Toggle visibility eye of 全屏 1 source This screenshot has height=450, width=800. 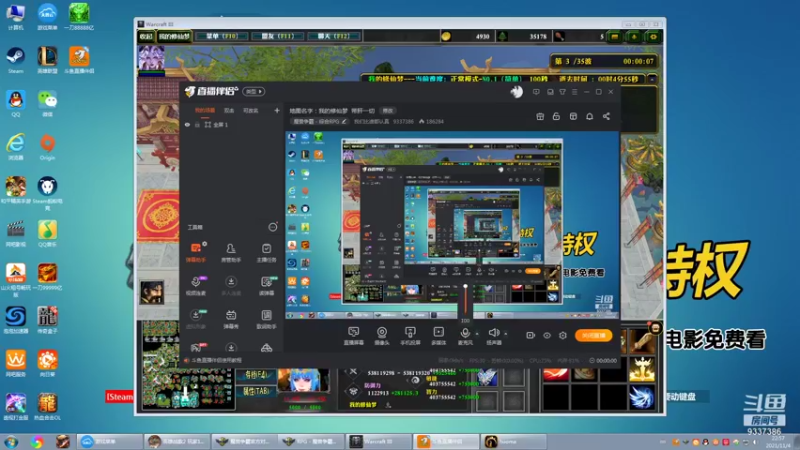coord(187,124)
